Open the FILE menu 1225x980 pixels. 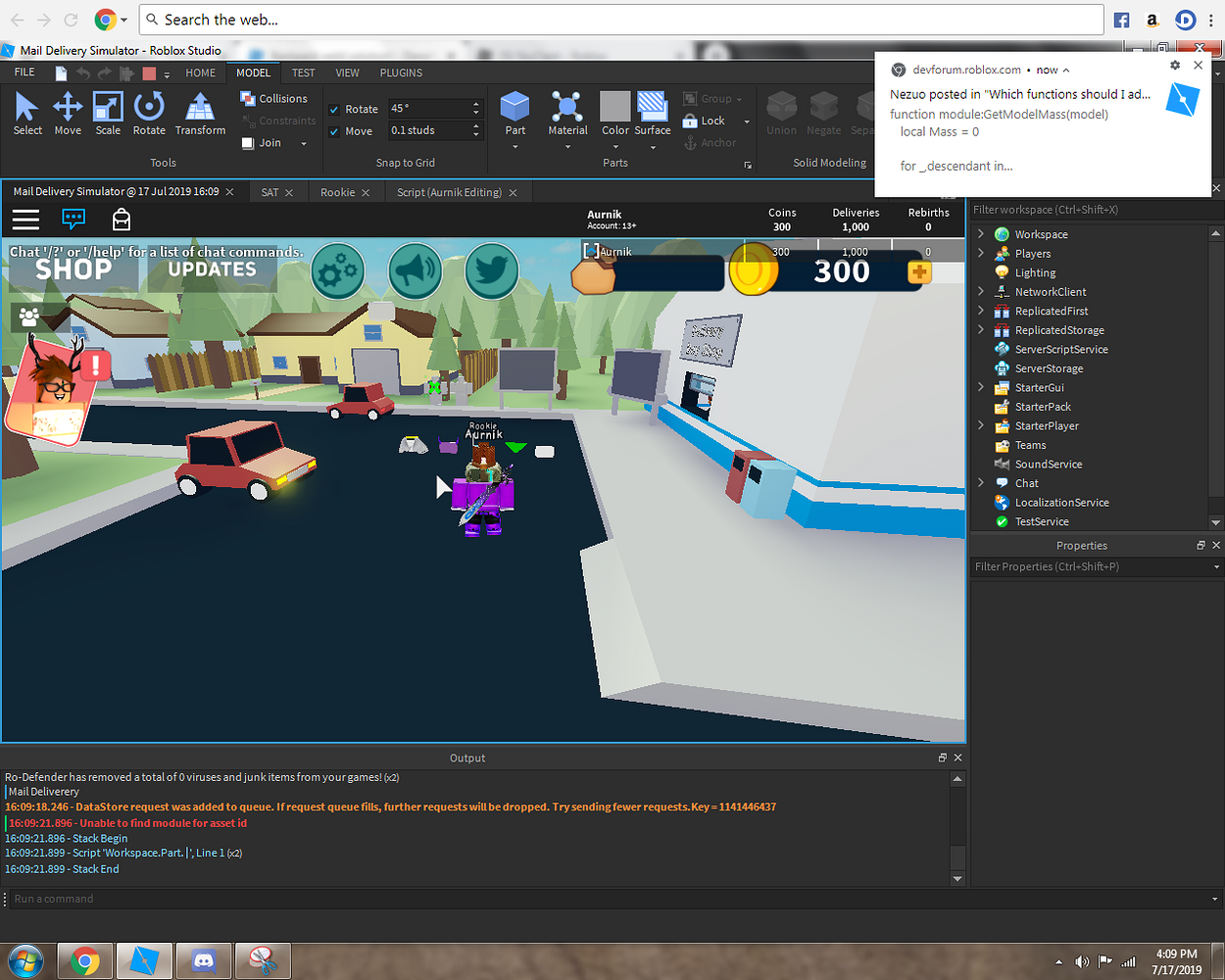point(24,73)
